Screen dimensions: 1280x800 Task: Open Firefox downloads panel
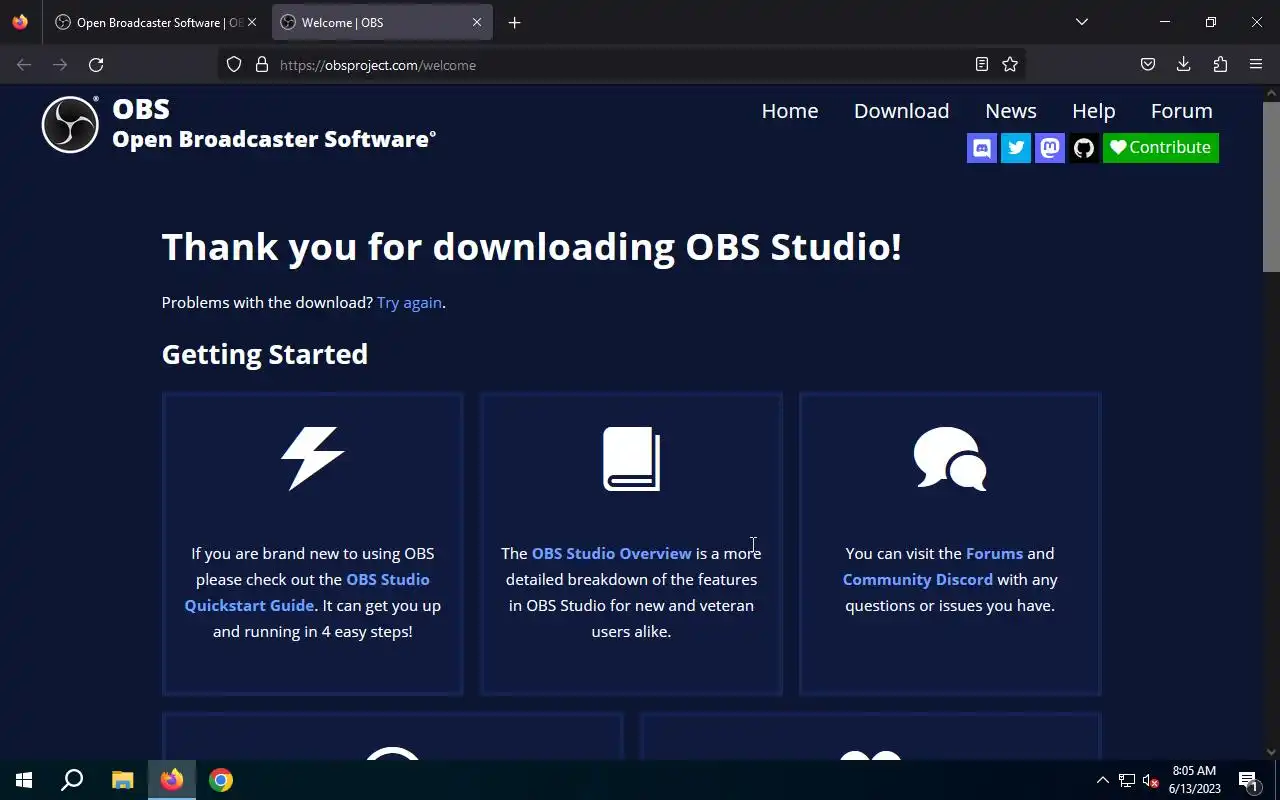tap(1184, 65)
